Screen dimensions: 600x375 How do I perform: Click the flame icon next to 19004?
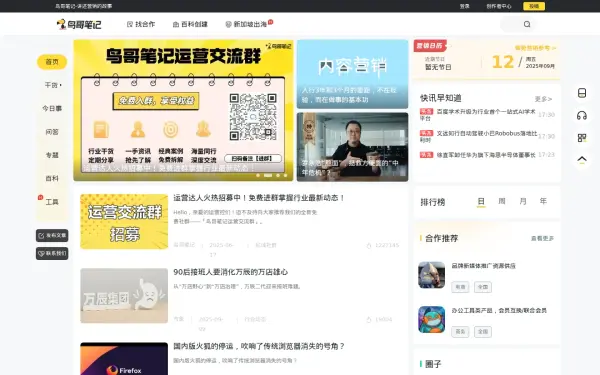pyautogui.click(x=369, y=320)
